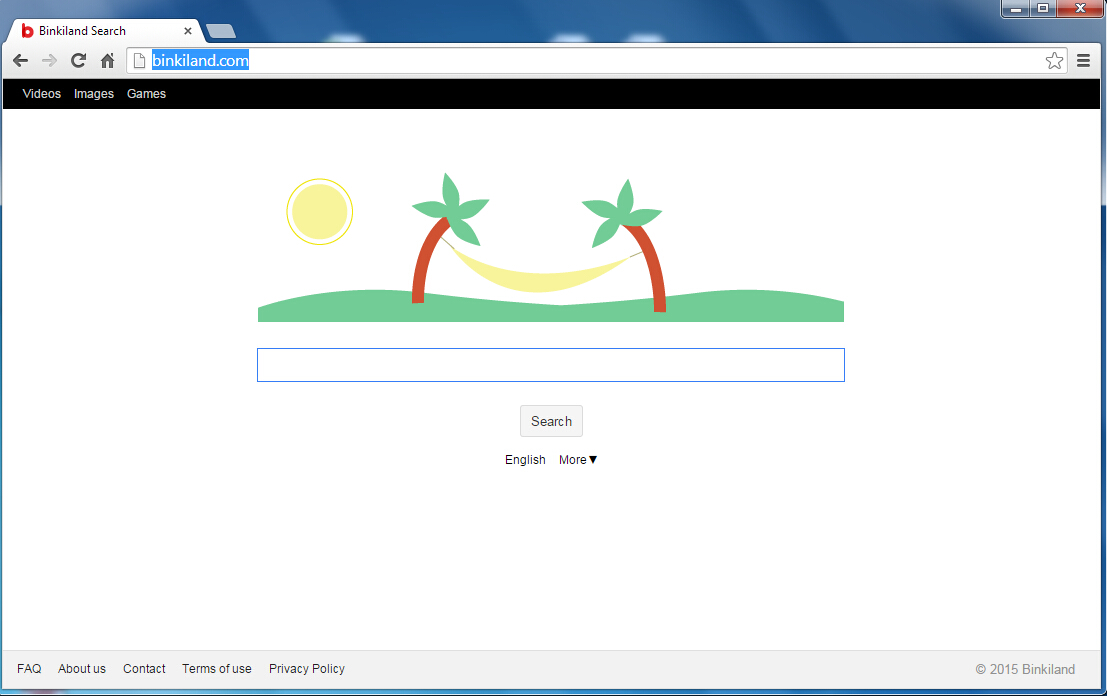Screen dimensions: 1107x696
Task: Click the red Binkiland favicon on the tab
Action: pyautogui.click(x=28, y=31)
